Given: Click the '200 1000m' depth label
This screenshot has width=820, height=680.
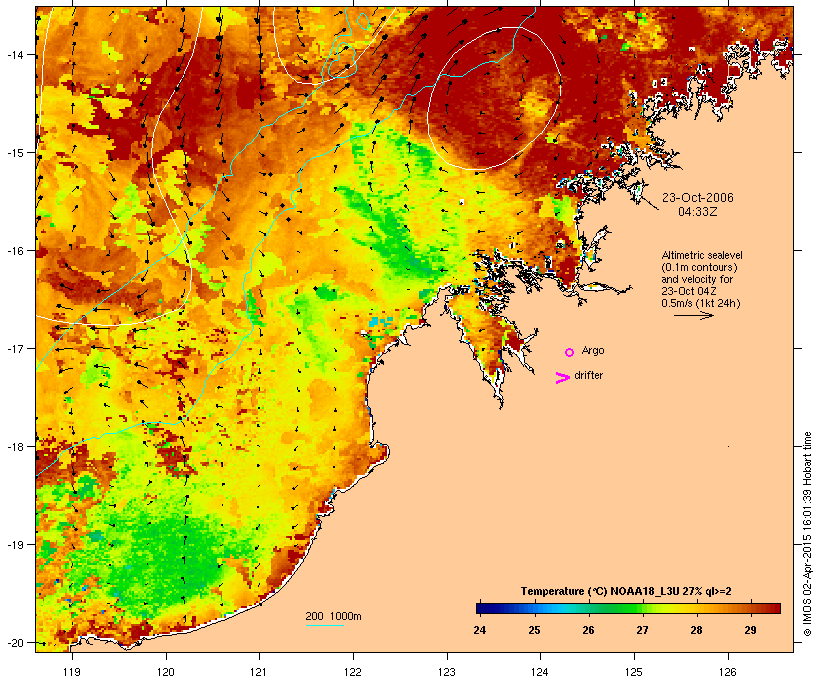Looking at the screenshot, I should 333,616.
